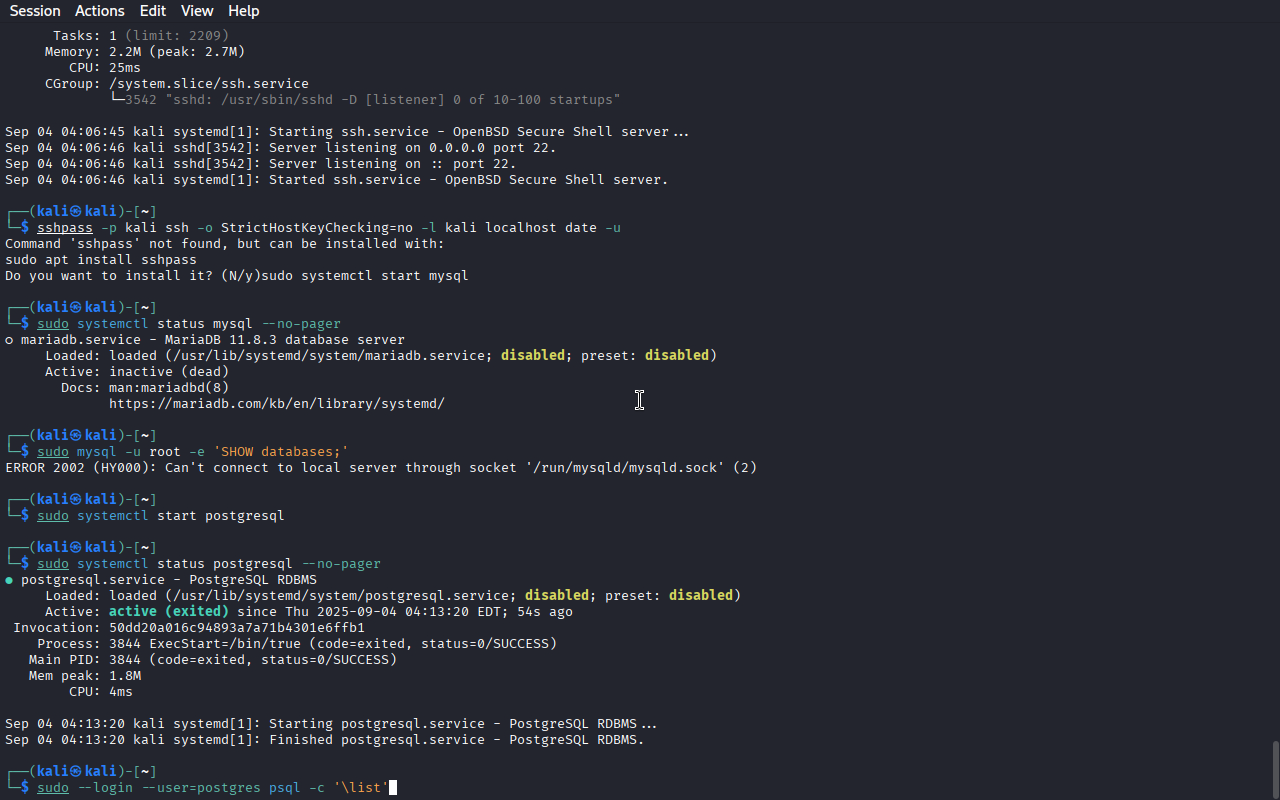Click 'Server listening on :: port 22.' log line
Viewport: 1280px width, 800px height.
coord(261,164)
